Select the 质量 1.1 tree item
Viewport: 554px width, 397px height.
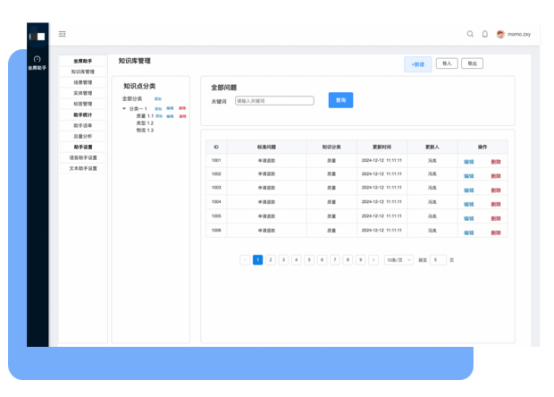[x=145, y=116]
